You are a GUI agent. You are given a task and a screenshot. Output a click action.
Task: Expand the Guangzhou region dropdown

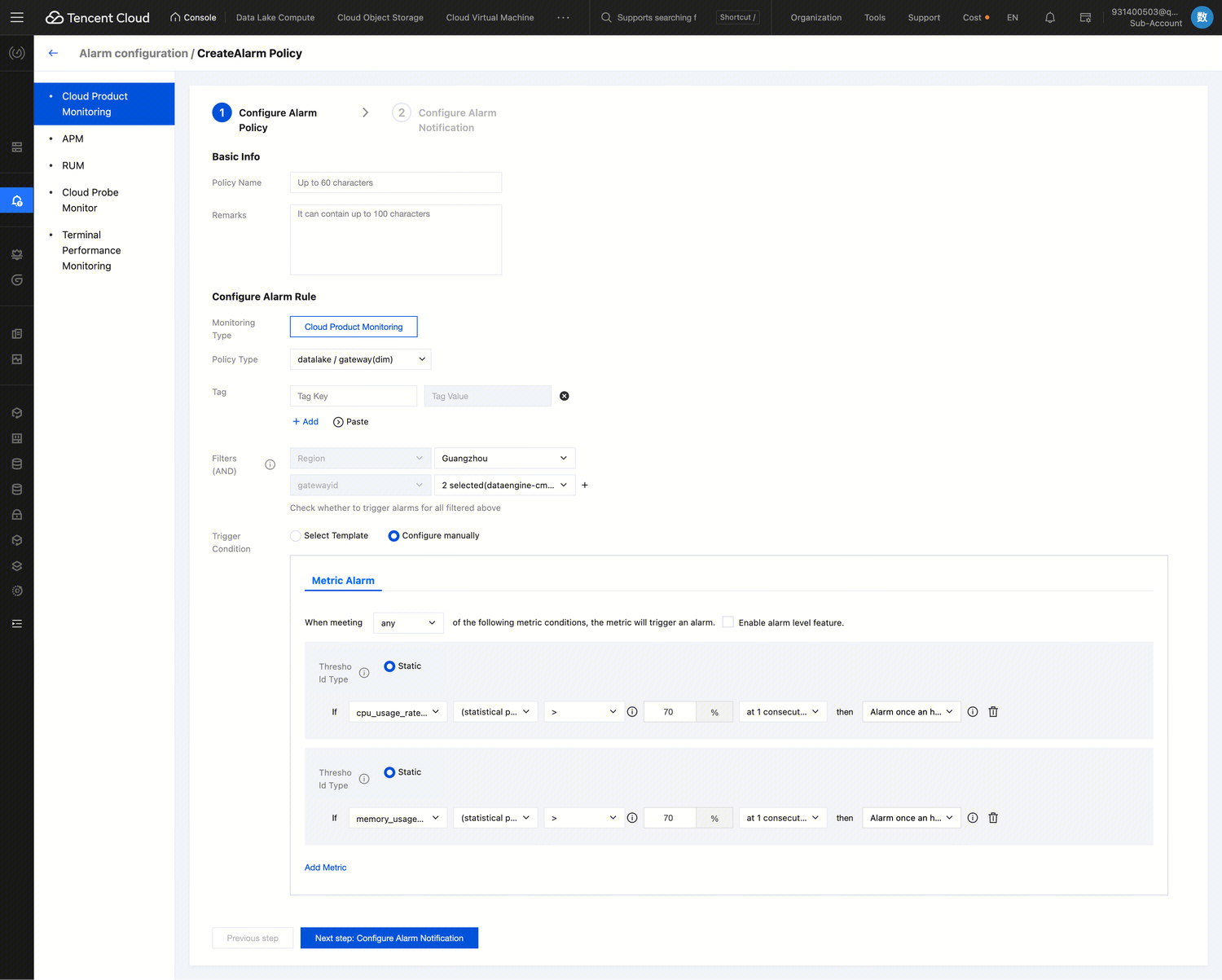coord(504,459)
